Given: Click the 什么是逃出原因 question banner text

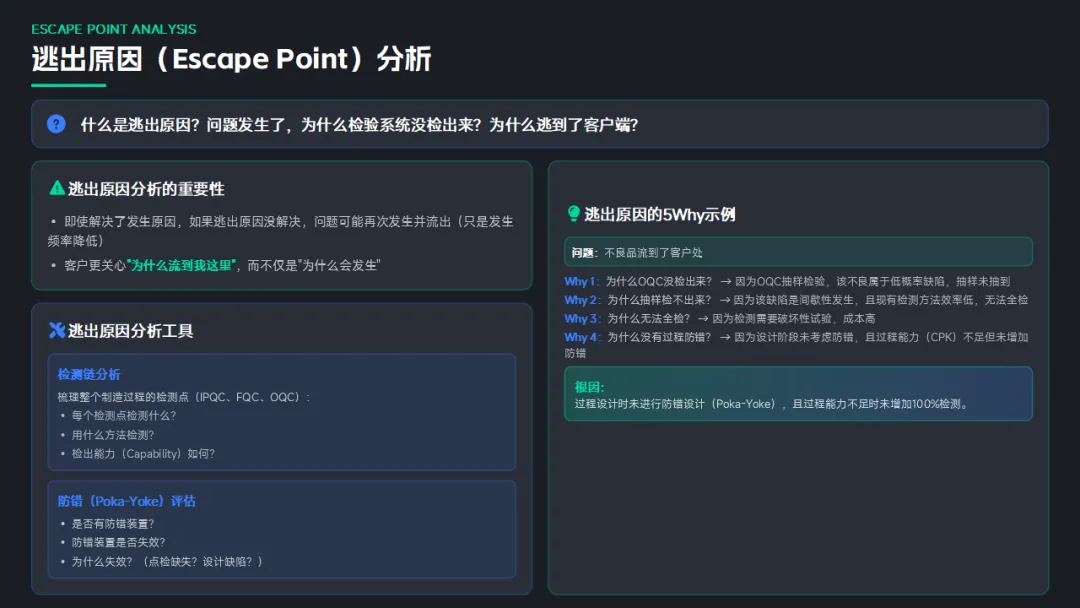Looking at the screenshot, I should pos(359,125).
